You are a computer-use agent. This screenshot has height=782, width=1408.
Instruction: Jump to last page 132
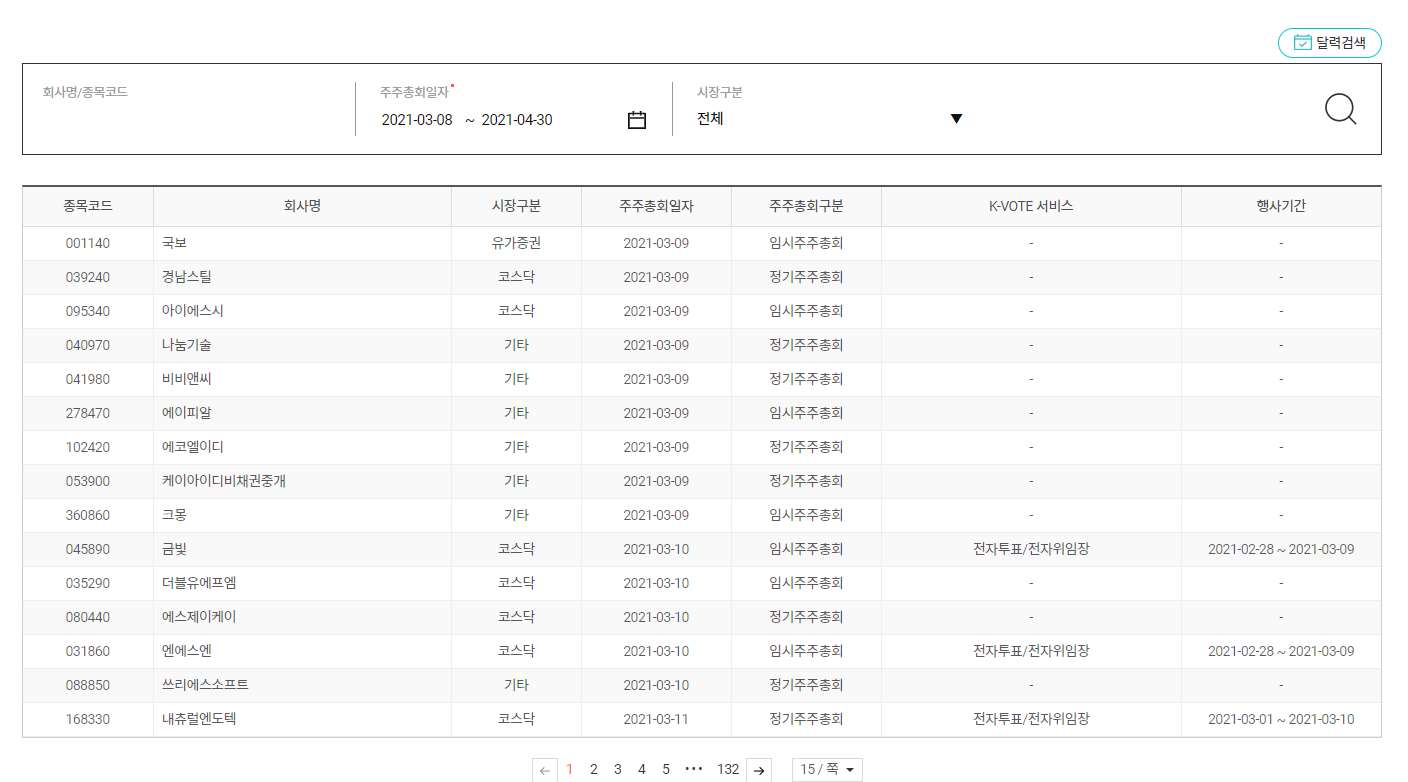(x=728, y=769)
